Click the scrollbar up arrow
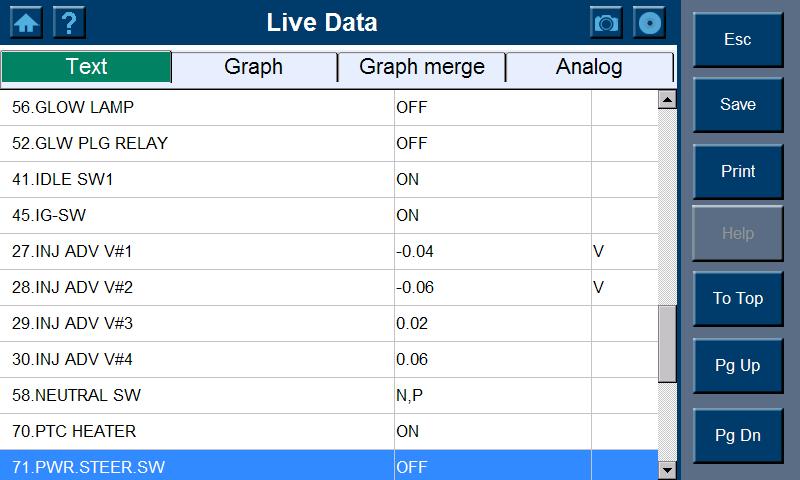The width and height of the screenshot is (800, 480). click(x=667, y=99)
